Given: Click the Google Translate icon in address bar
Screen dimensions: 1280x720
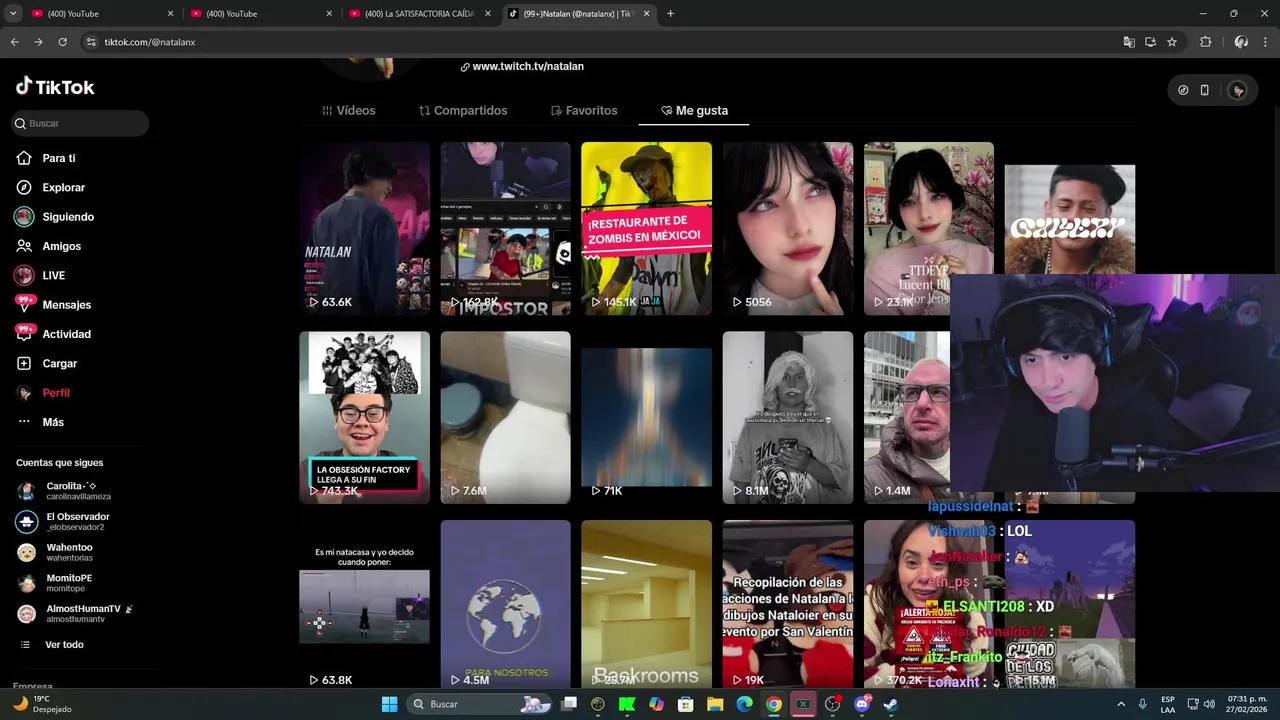Looking at the screenshot, I should pyautogui.click(x=1129, y=42).
